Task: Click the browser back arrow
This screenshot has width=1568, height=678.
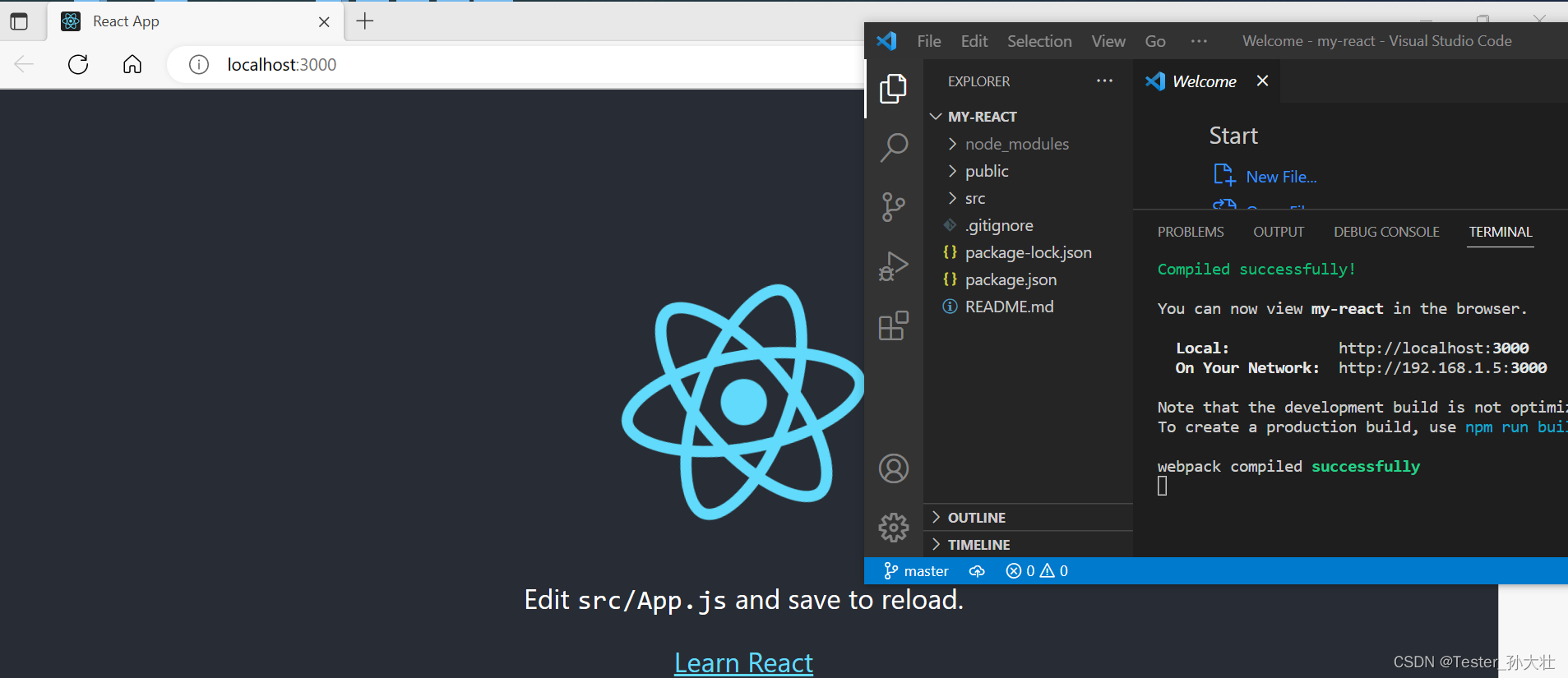Action: click(24, 64)
